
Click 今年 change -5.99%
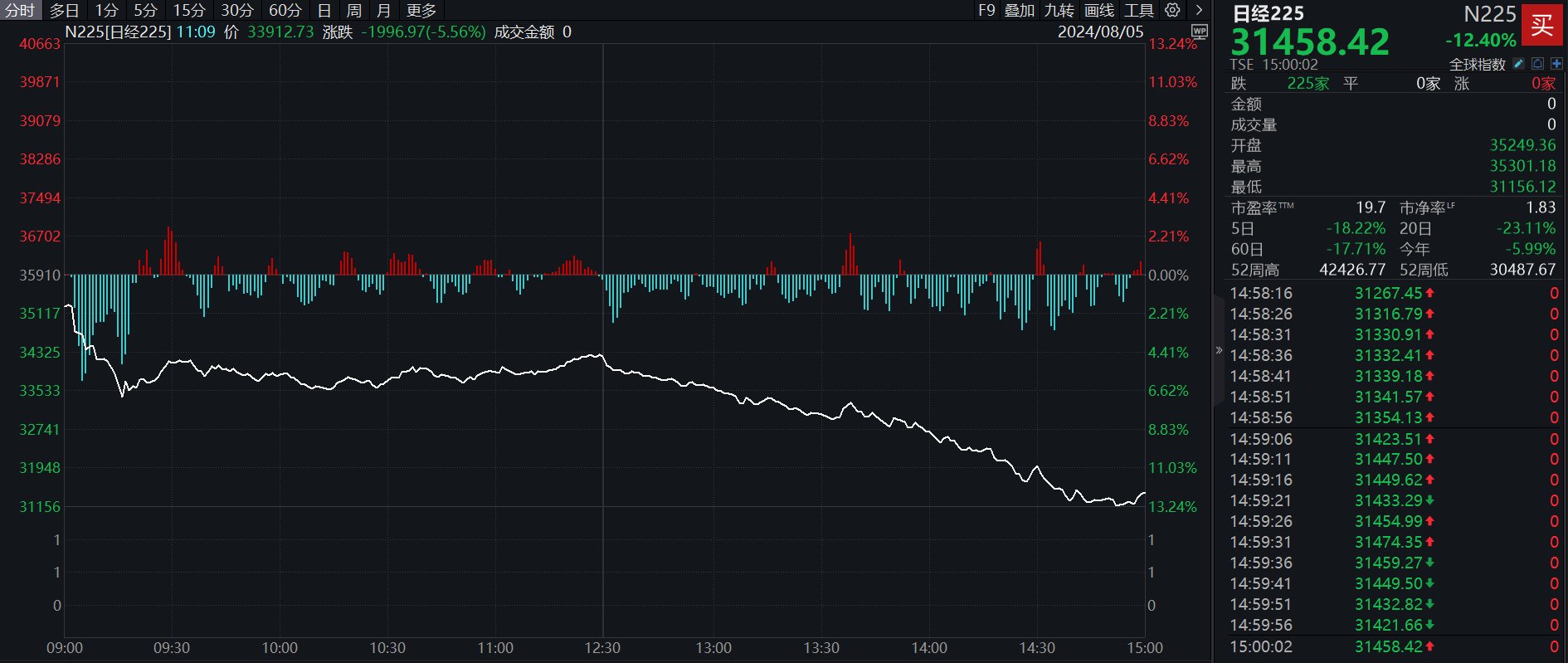pyautogui.click(x=1531, y=249)
